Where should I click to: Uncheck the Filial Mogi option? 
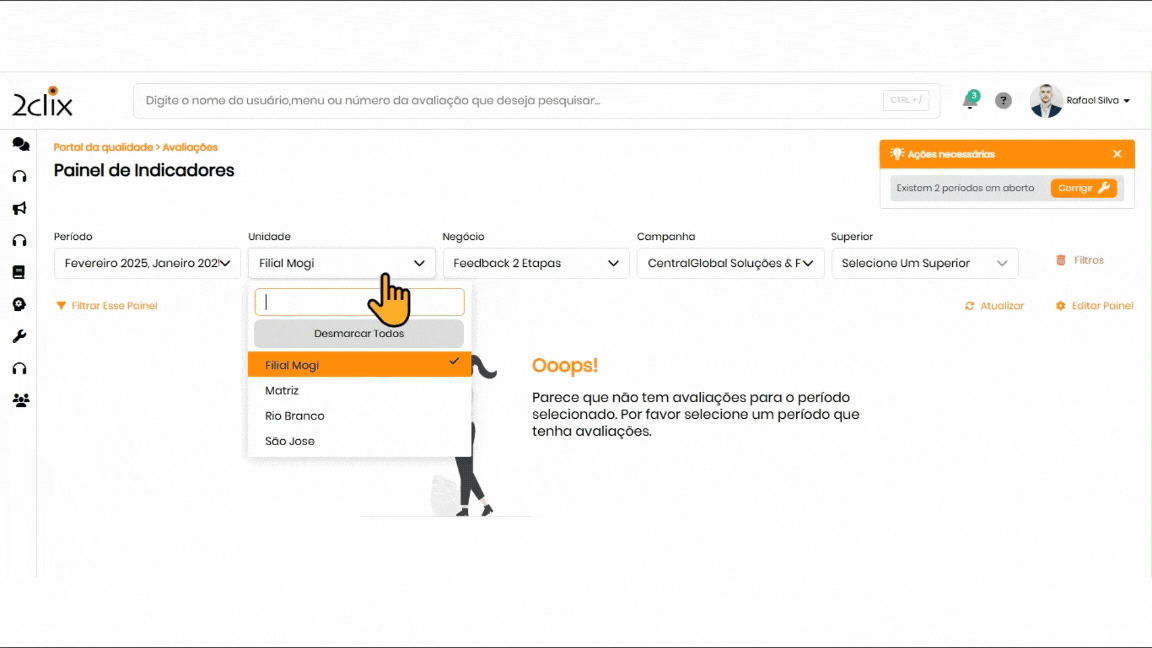pyautogui.click(x=359, y=365)
